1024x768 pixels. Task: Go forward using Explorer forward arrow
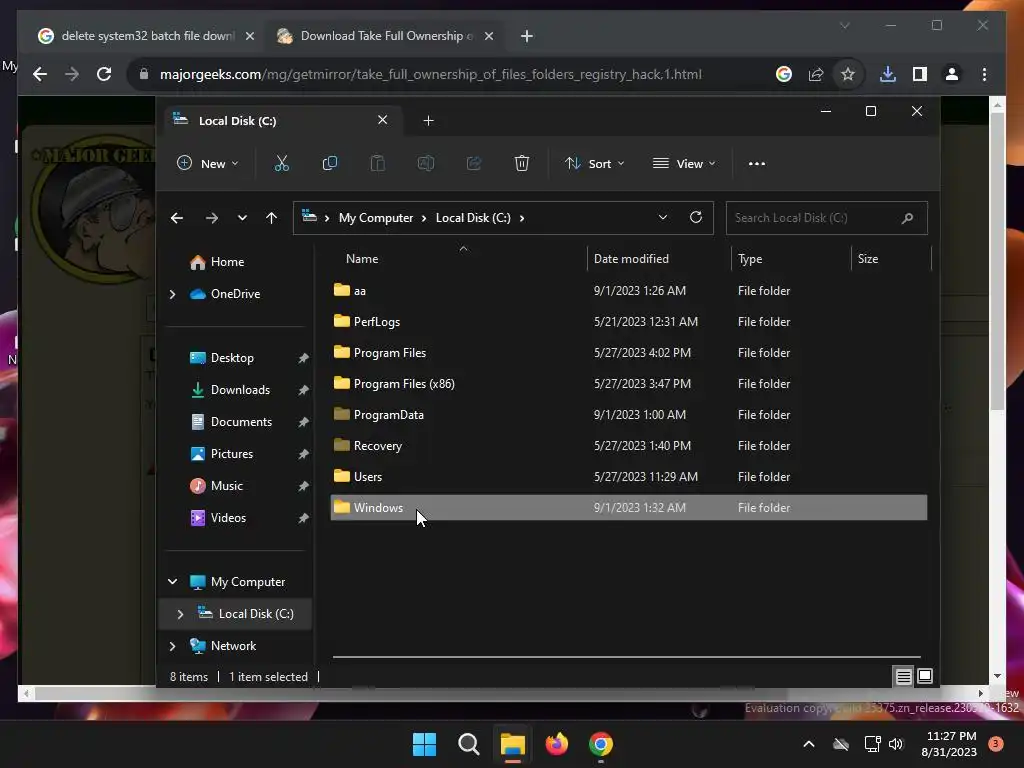[x=212, y=218]
